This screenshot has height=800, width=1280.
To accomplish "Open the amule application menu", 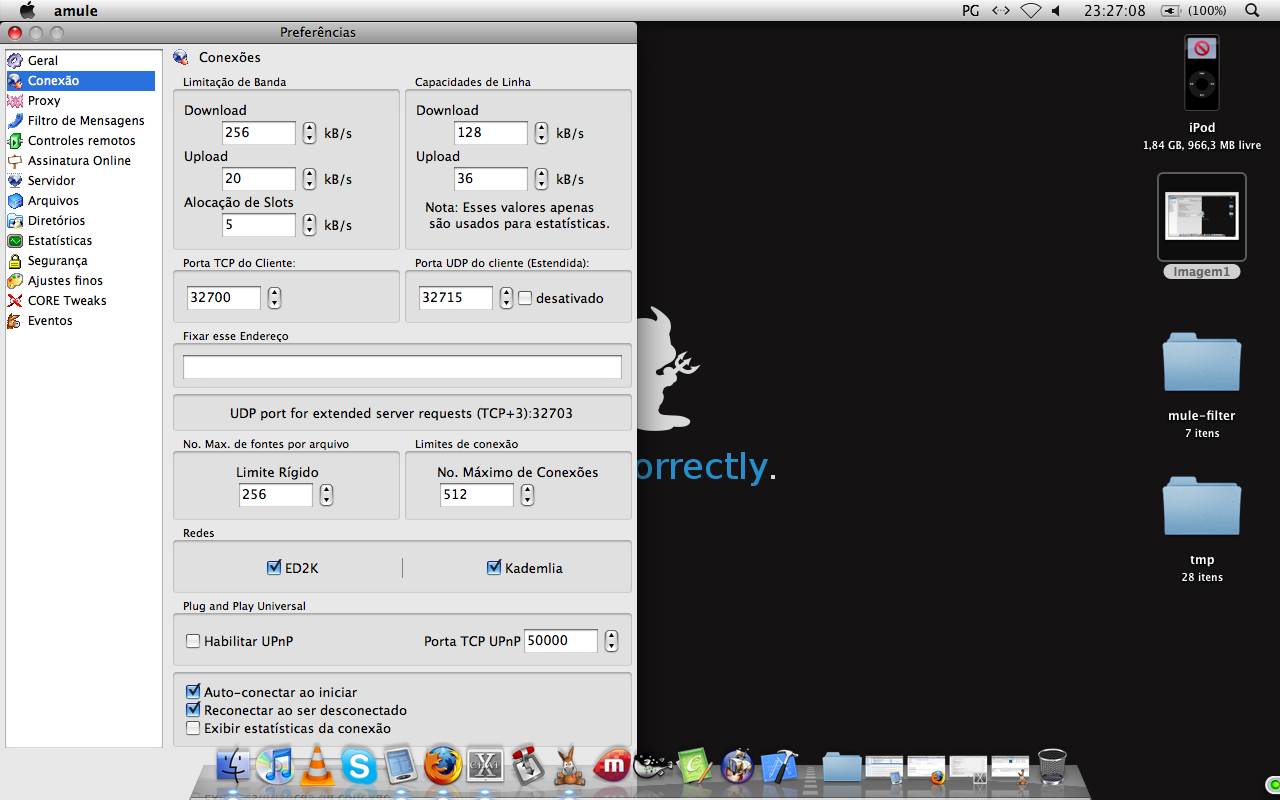I will point(75,11).
